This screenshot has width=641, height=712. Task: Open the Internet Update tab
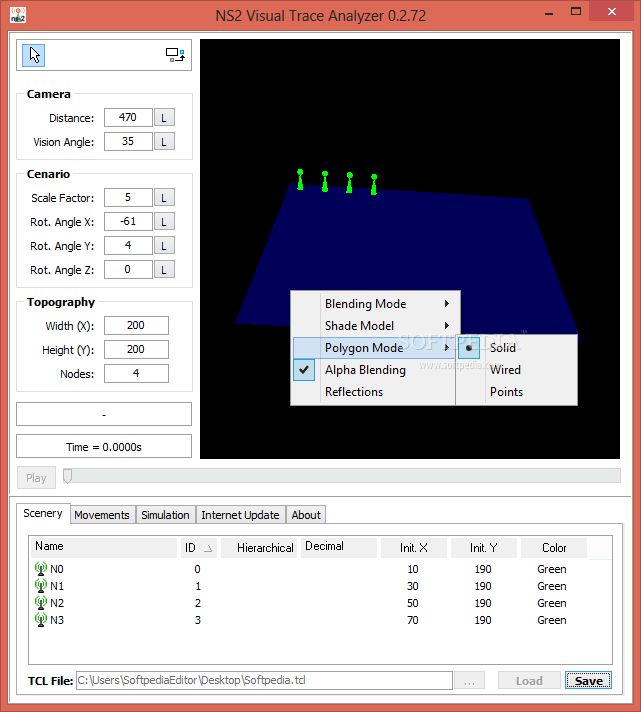pos(240,515)
